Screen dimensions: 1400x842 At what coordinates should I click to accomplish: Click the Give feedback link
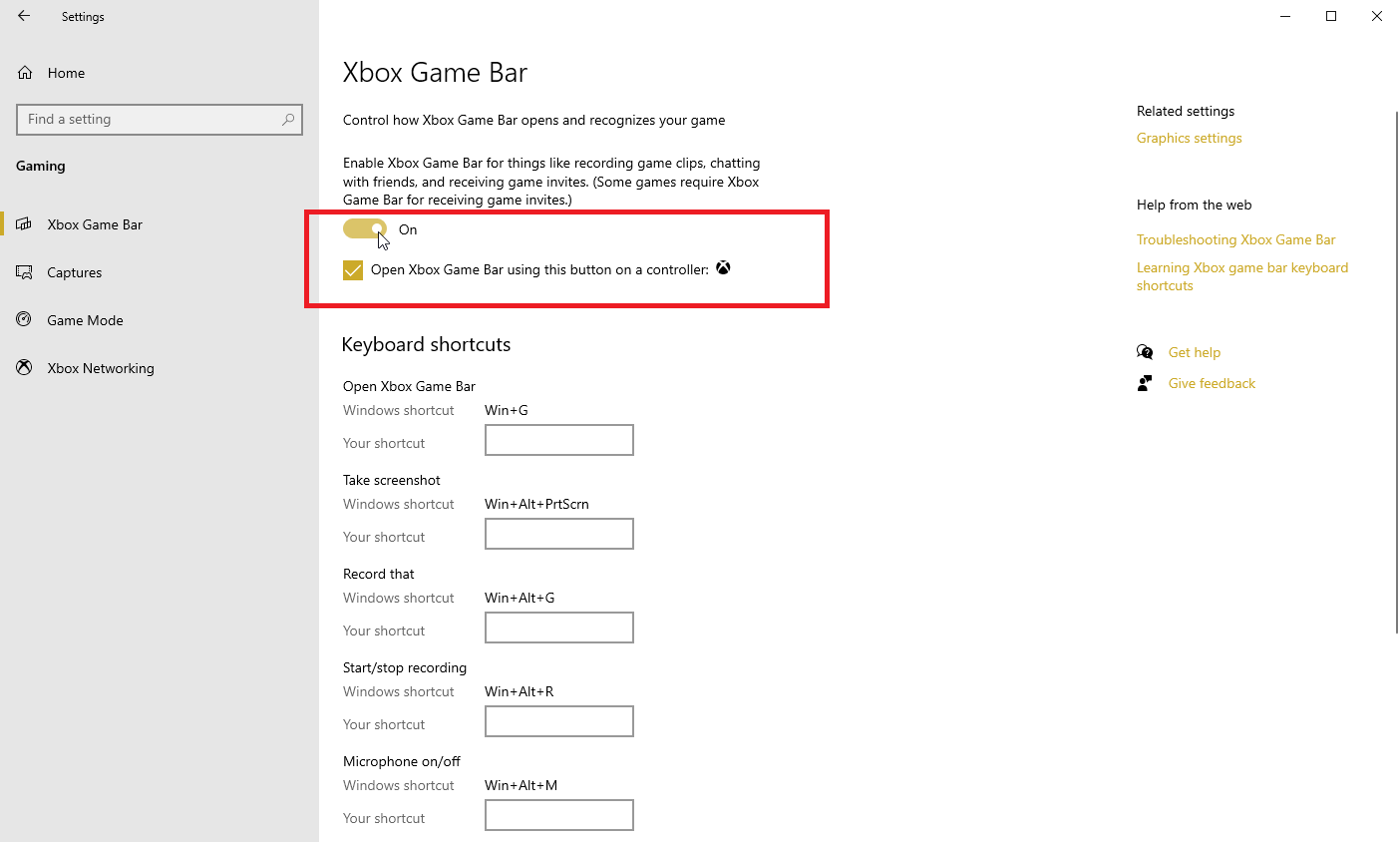coord(1212,383)
